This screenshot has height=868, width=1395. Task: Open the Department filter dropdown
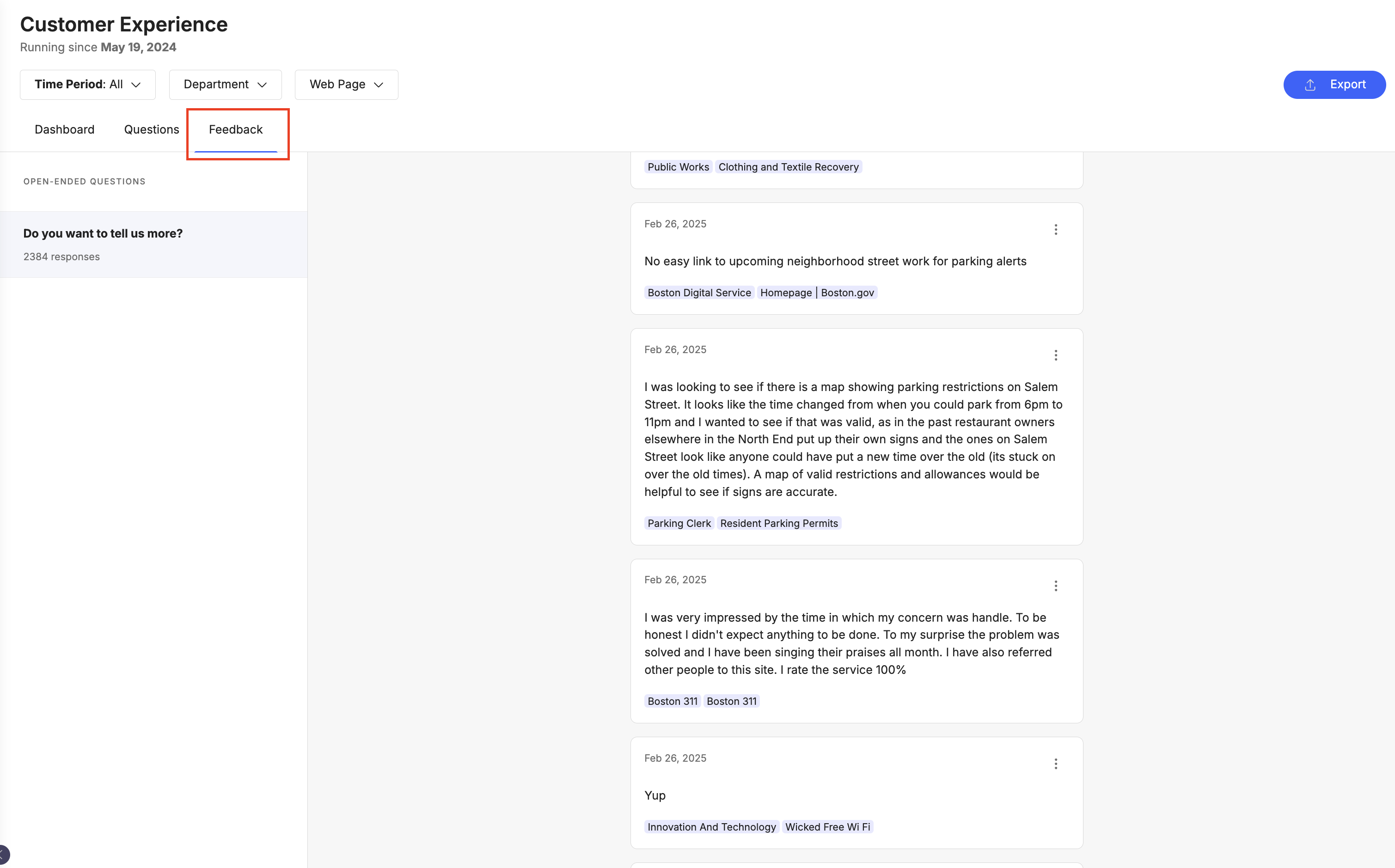(225, 85)
